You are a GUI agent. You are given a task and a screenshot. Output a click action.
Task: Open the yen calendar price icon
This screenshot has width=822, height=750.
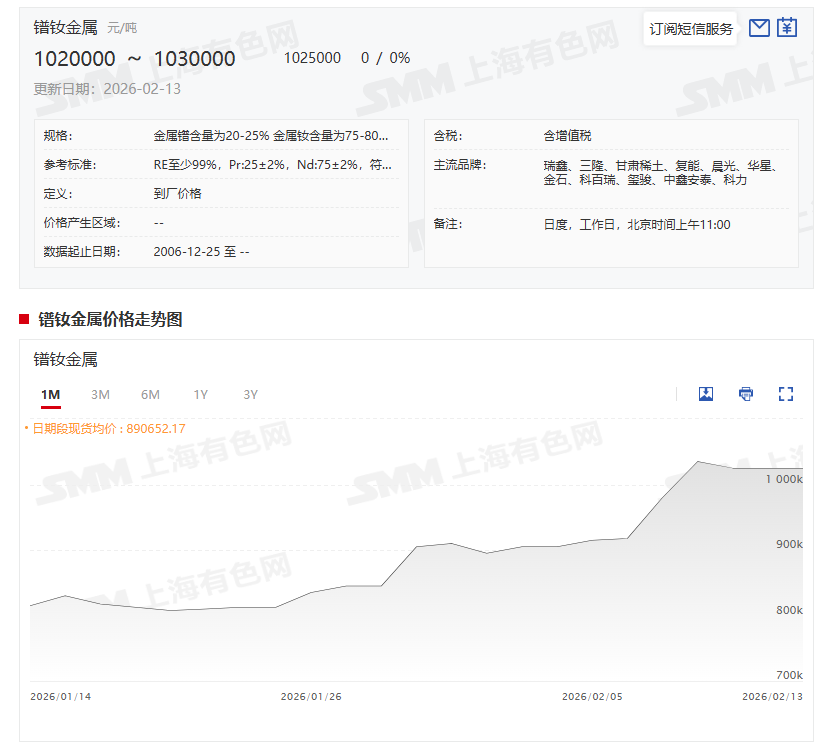tap(787, 28)
